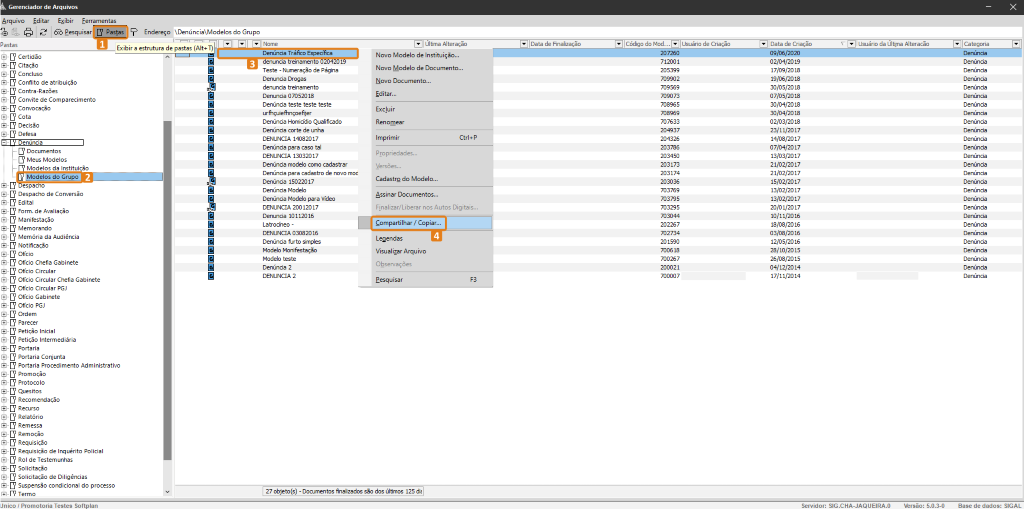Choose Compartilhar / Copiar from context menu
The height and width of the screenshot is (509, 1024).
(408, 222)
